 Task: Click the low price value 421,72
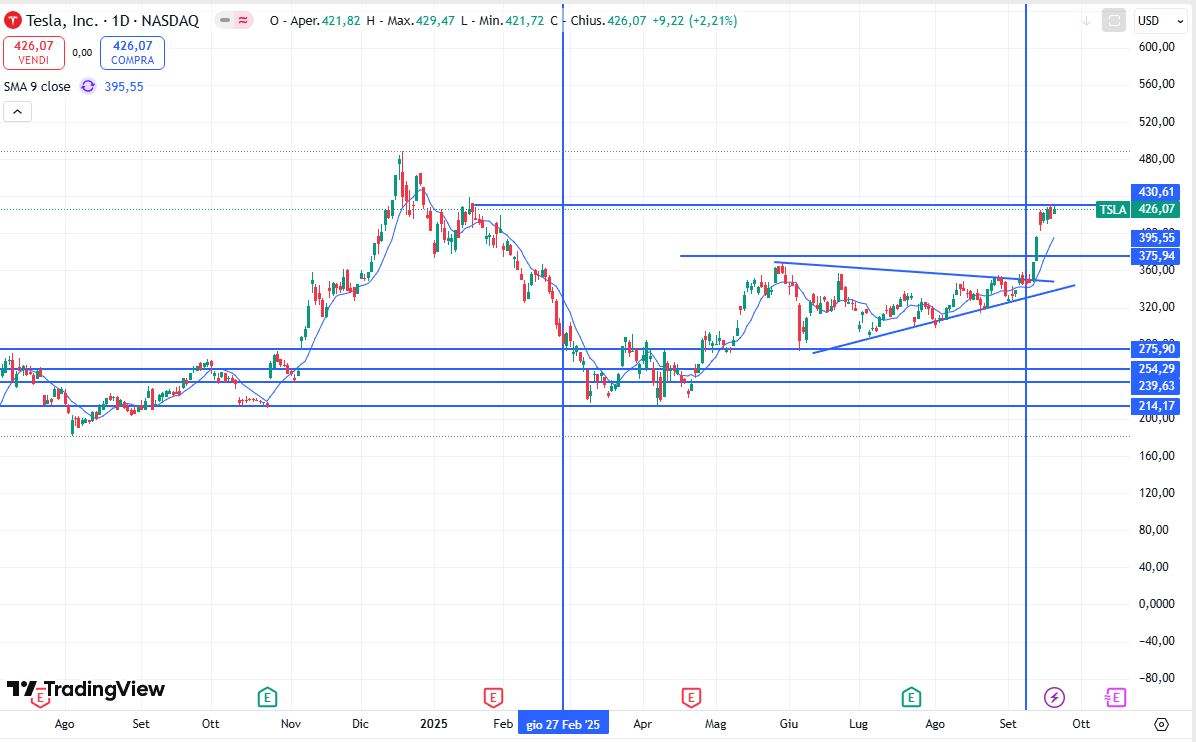coord(525,21)
